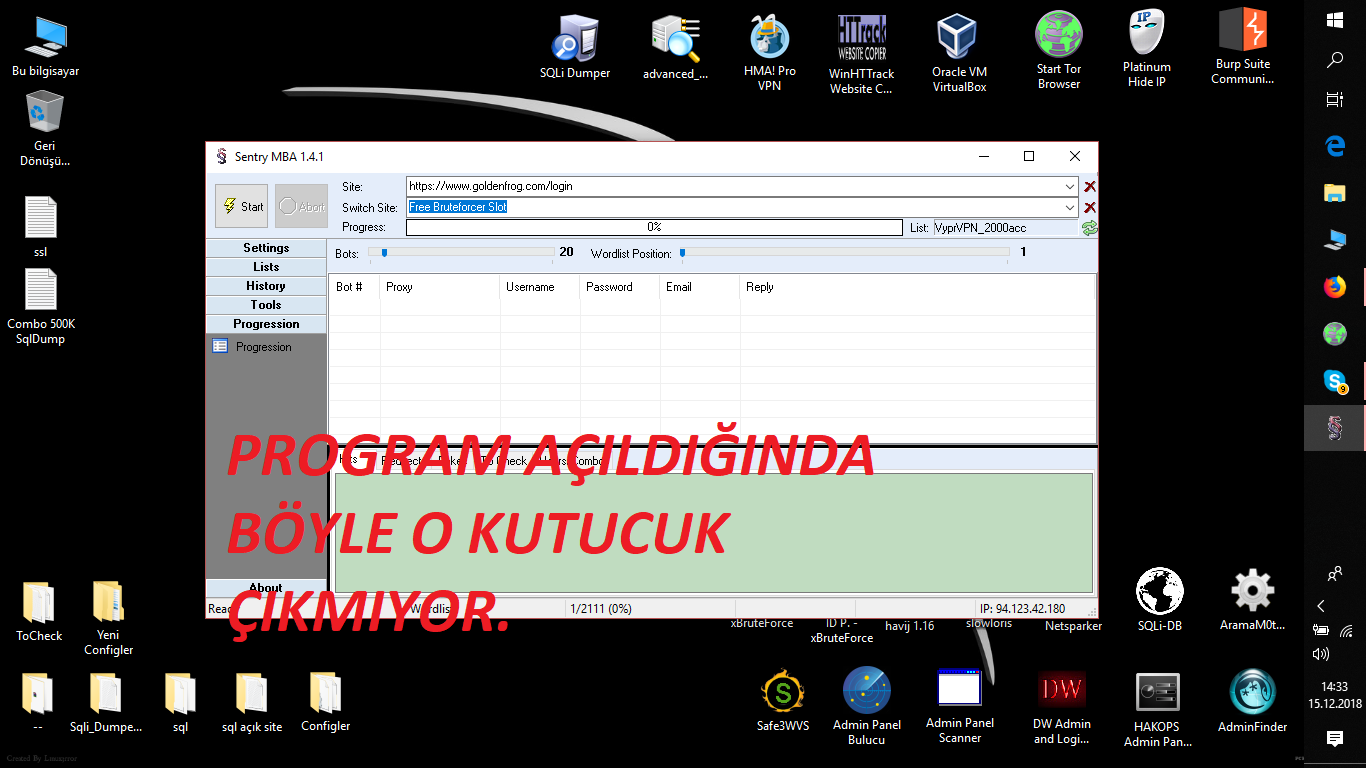1366x768 pixels.
Task: Open Firefox from the taskbar
Action: click(1335, 287)
